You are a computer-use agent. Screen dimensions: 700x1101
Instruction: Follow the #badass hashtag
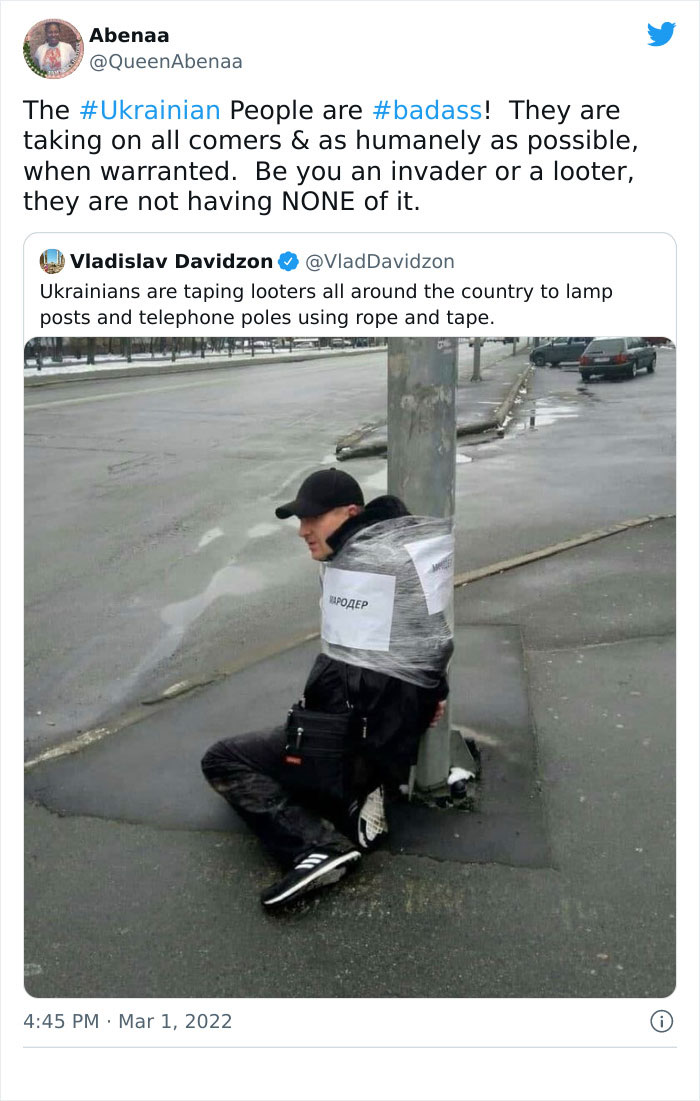(x=428, y=110)
